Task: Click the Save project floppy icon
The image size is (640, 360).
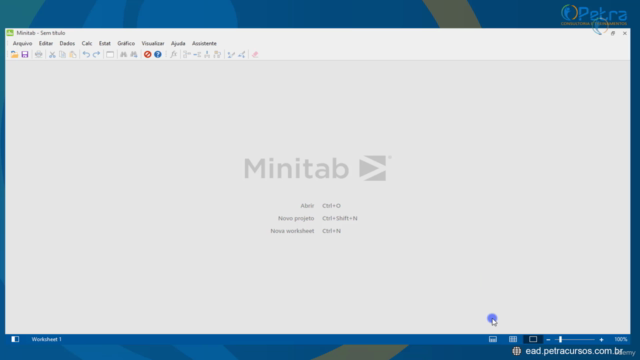Action: (25, 54)
